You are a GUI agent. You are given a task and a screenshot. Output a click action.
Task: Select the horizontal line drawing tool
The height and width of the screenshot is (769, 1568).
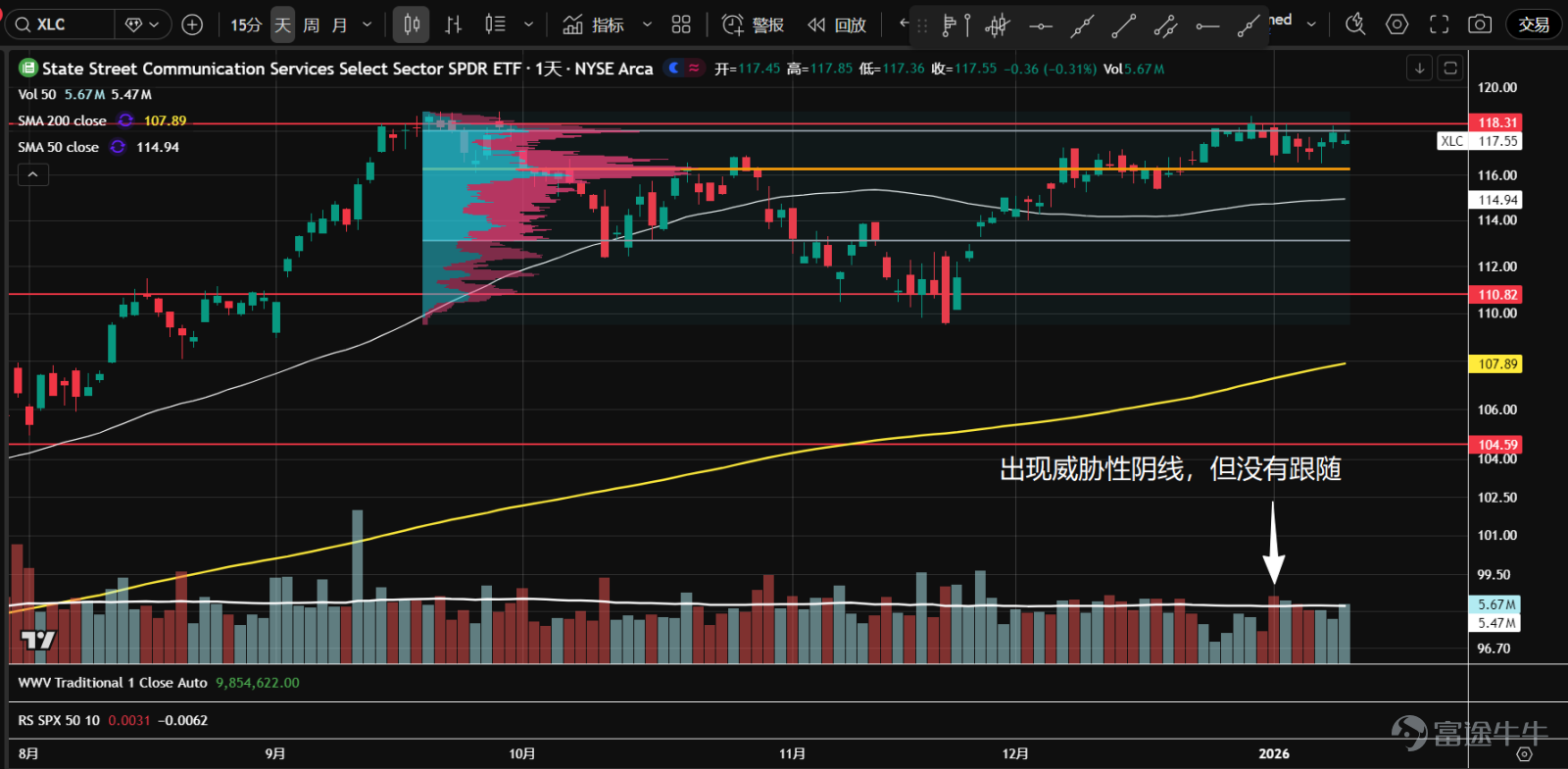point(1041,25)
